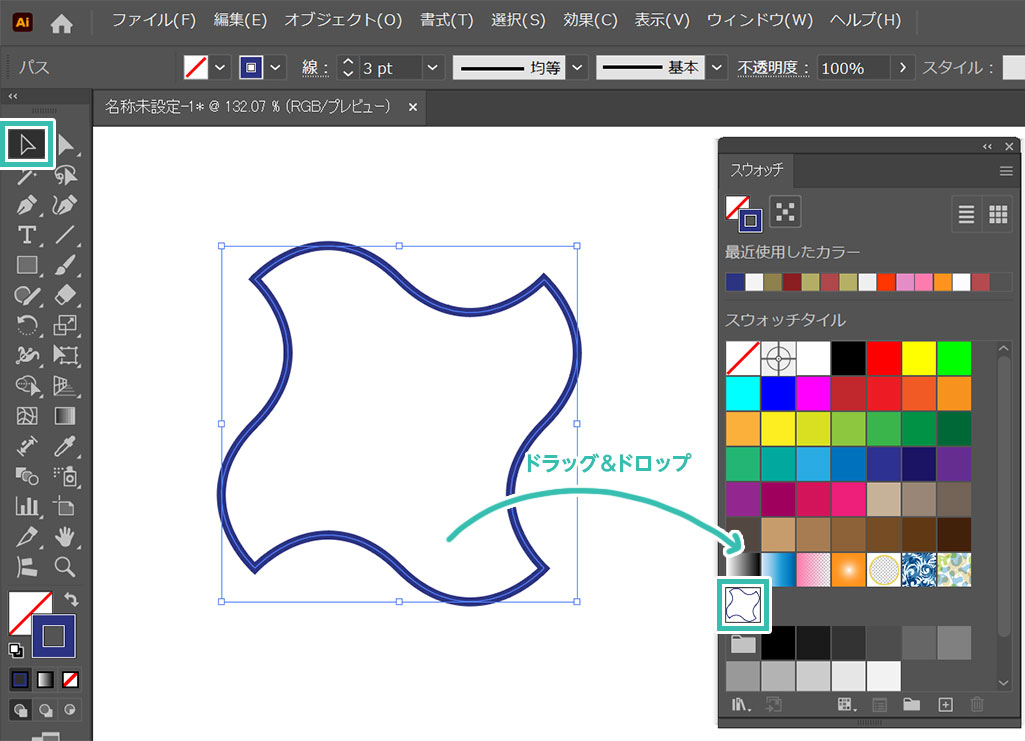This screenshot has width=1025, height=741.
Task: Go to the Illustrator home screen
Action: tap(61, 24)
